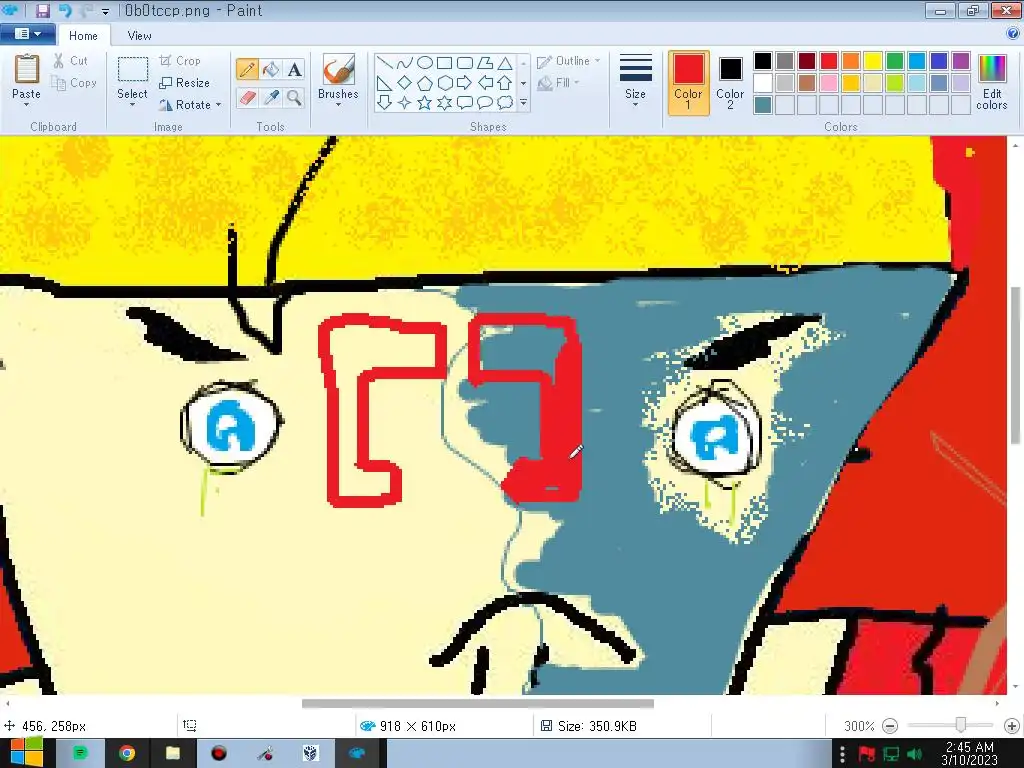Choose the Down arrow shape
The height and width of the screenshot is (768, 1024).
point(385,103)
